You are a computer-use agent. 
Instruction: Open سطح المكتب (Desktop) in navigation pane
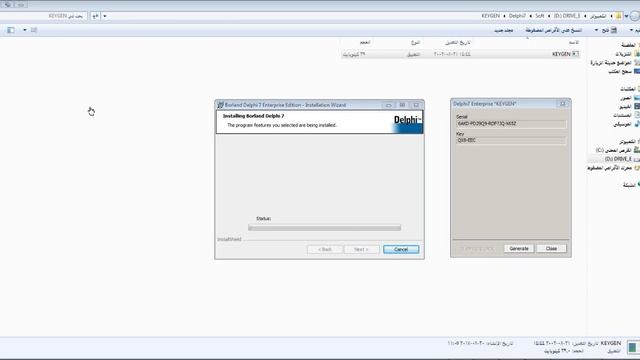(x=621, y=71)
